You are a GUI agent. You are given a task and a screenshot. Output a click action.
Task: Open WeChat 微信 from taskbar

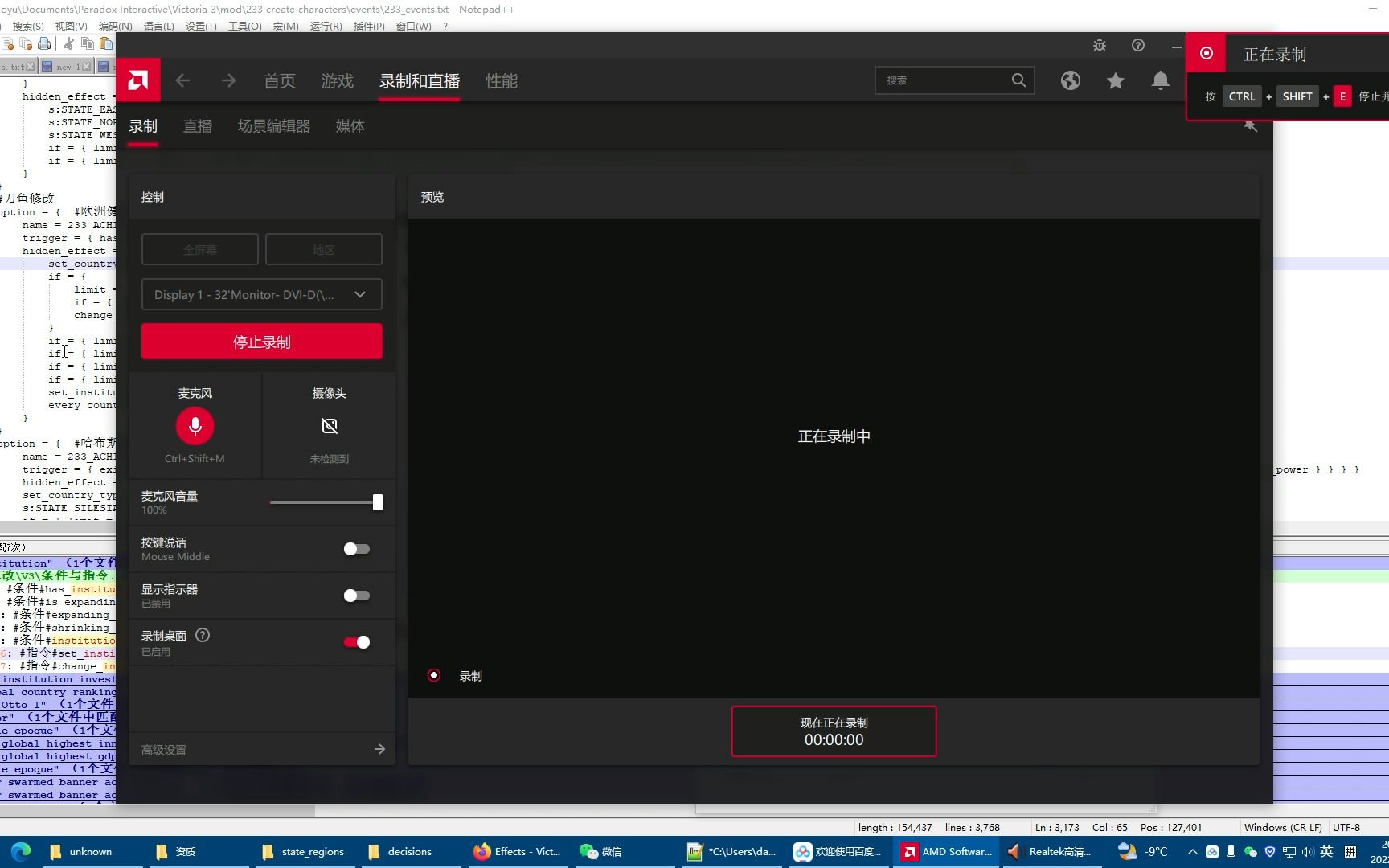601,851
